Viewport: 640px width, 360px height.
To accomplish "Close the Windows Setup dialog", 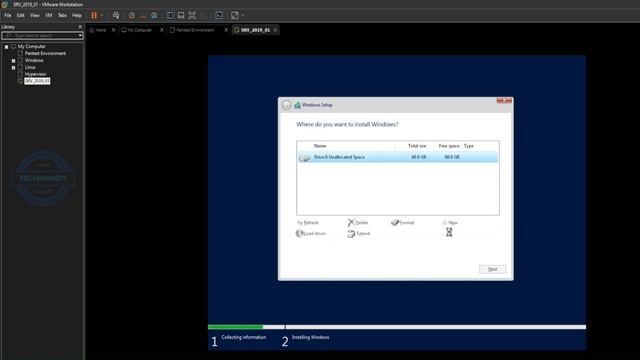I will click(x=504, y=100).
